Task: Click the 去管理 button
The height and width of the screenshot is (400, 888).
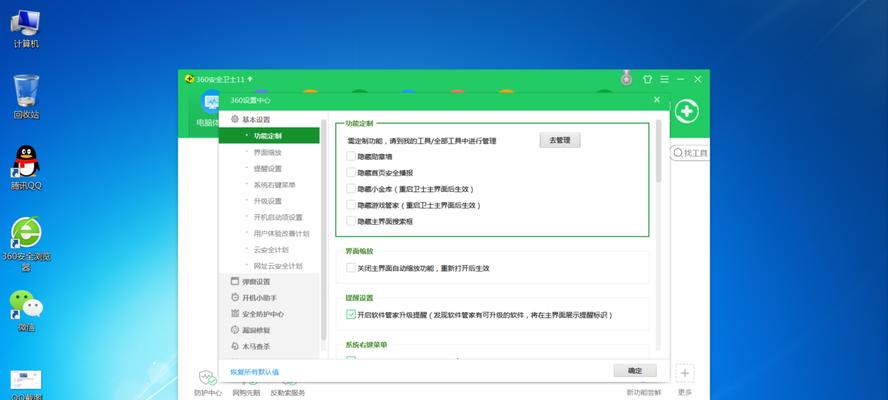Action: coord(560,141)
